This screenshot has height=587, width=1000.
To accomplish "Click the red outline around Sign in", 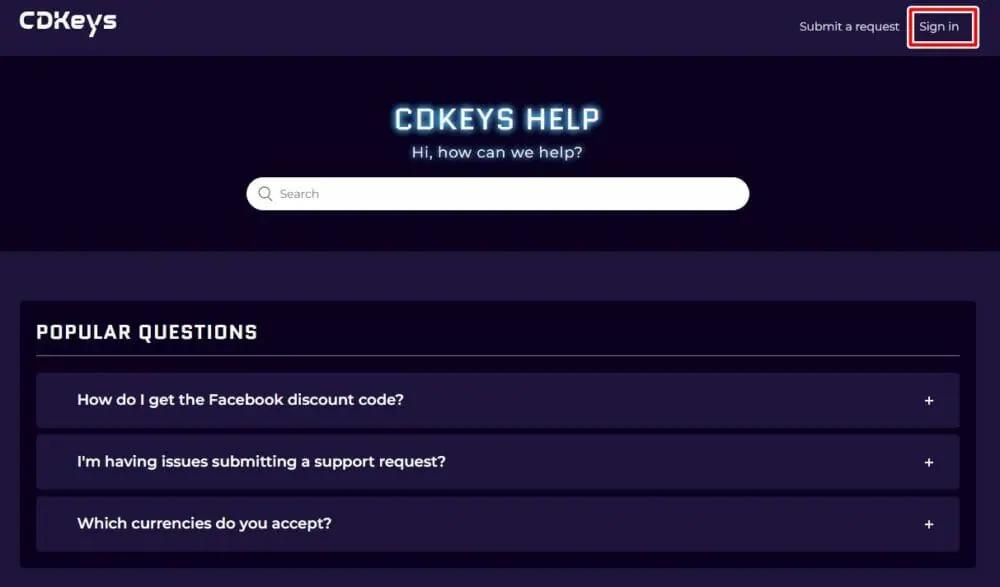I will pyautogui.click(x=942, y=8).
